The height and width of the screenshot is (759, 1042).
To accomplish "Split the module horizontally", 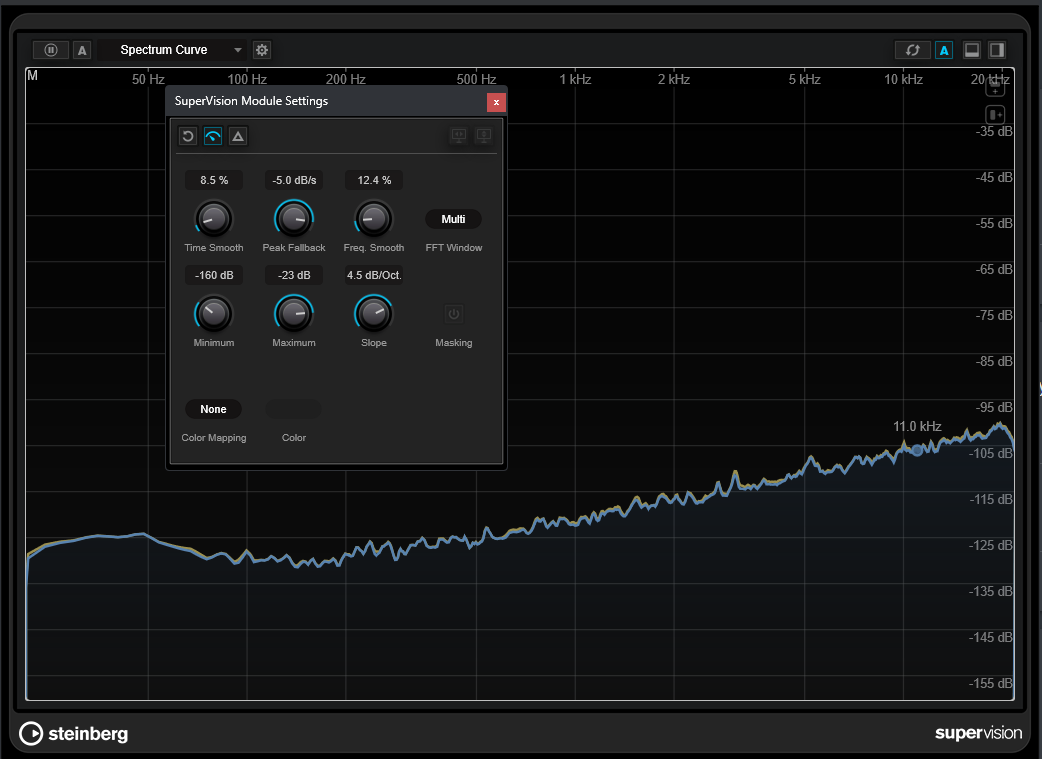I will [972, 50].
